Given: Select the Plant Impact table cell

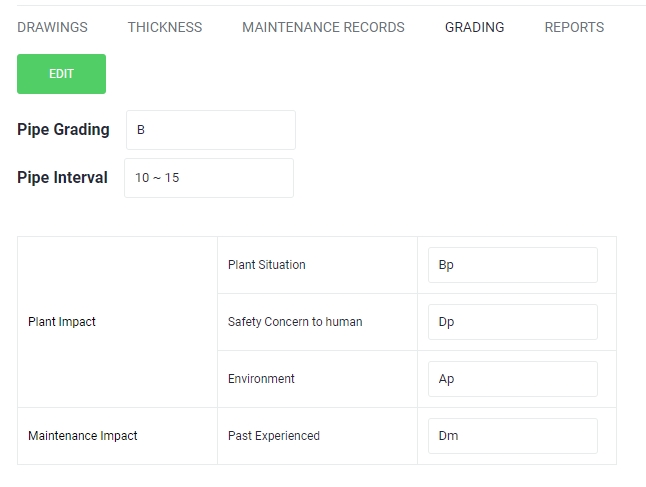Looking at the screenshot, I should tap(62, 322).
